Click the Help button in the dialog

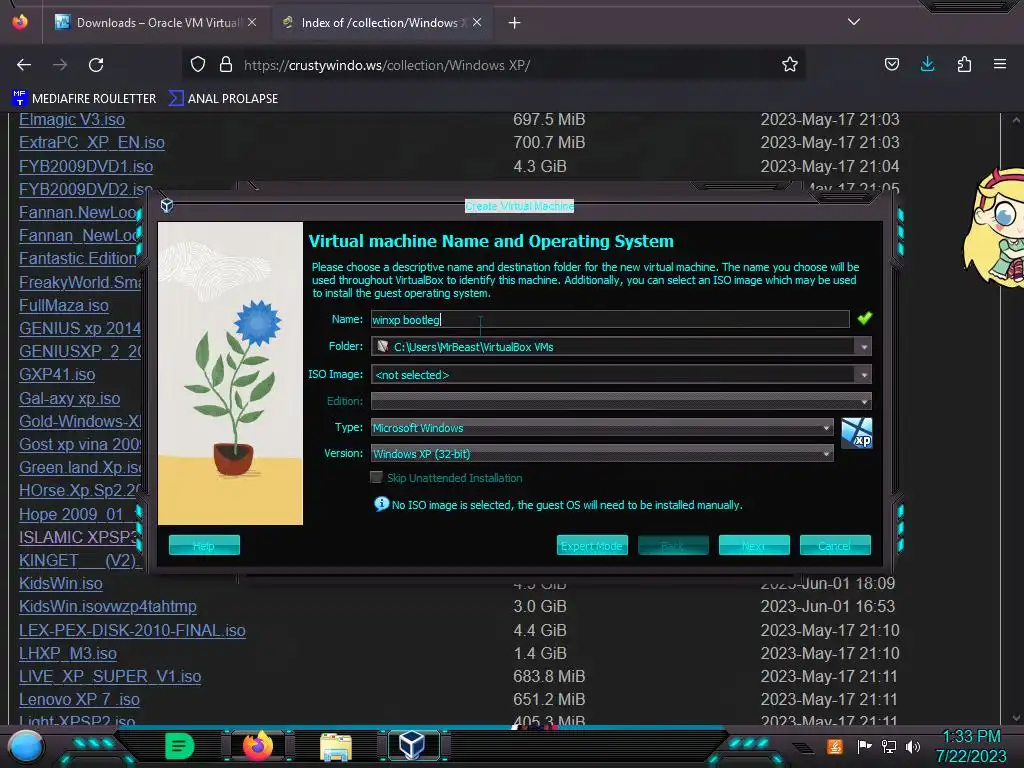(x=204, y=545)
